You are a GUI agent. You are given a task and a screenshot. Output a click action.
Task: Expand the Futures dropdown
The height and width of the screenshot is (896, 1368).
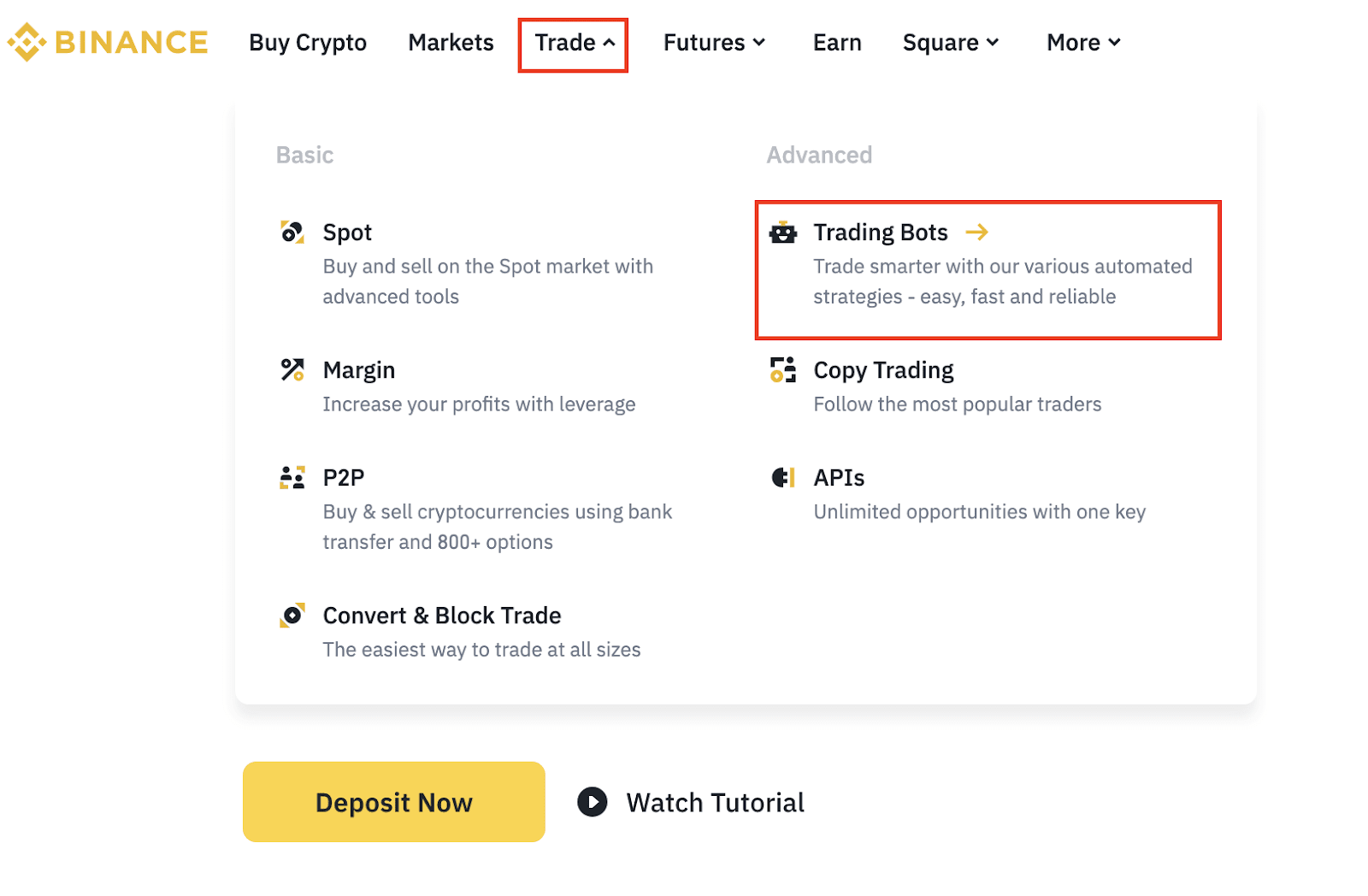point(714,43)
